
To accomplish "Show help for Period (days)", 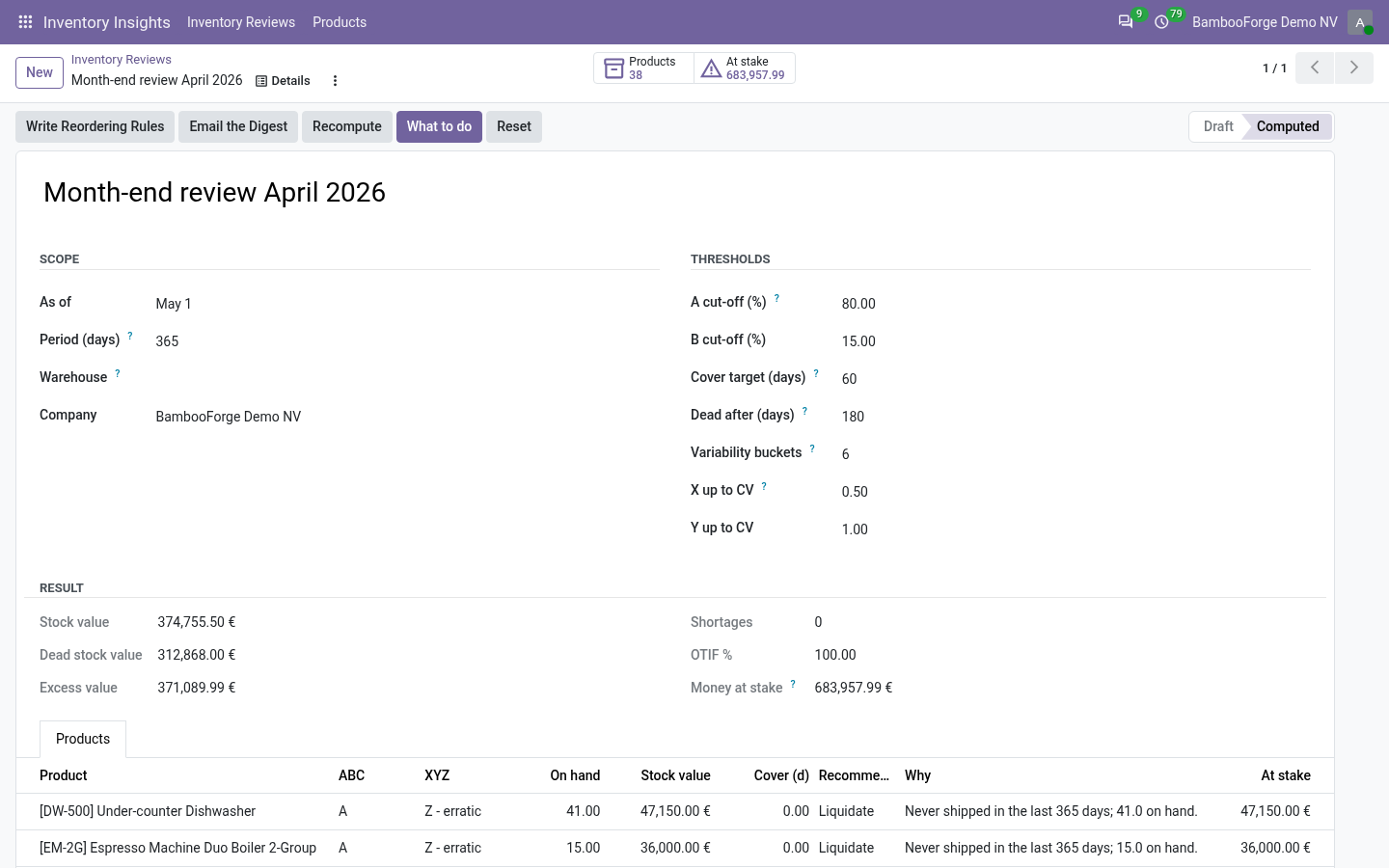I will click(x=130, y=336).
